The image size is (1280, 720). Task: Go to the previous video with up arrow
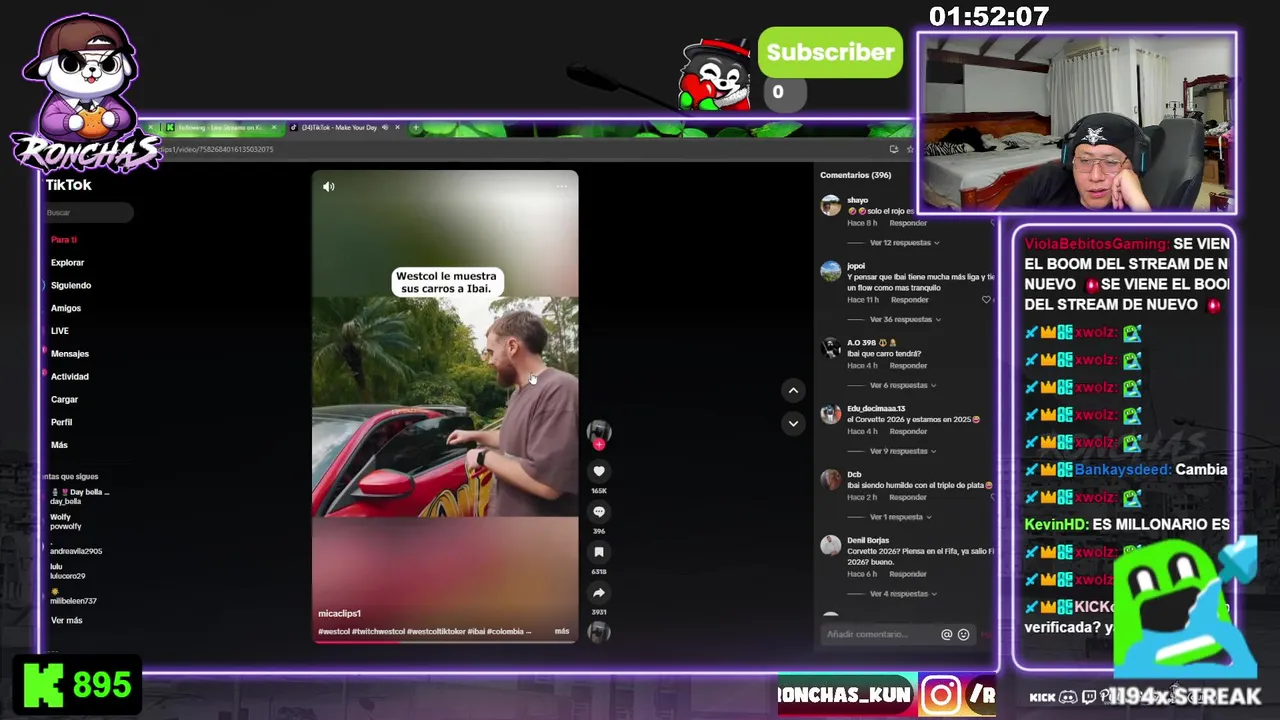pos(793,390)
